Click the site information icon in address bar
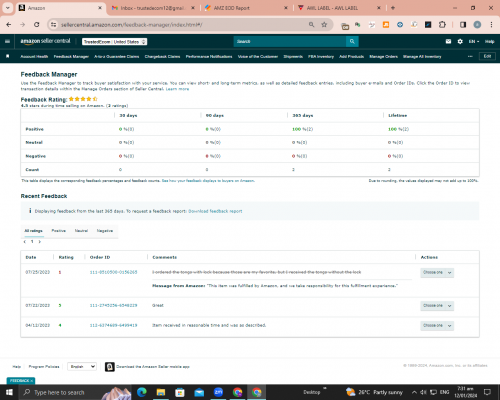 [53, 25]
